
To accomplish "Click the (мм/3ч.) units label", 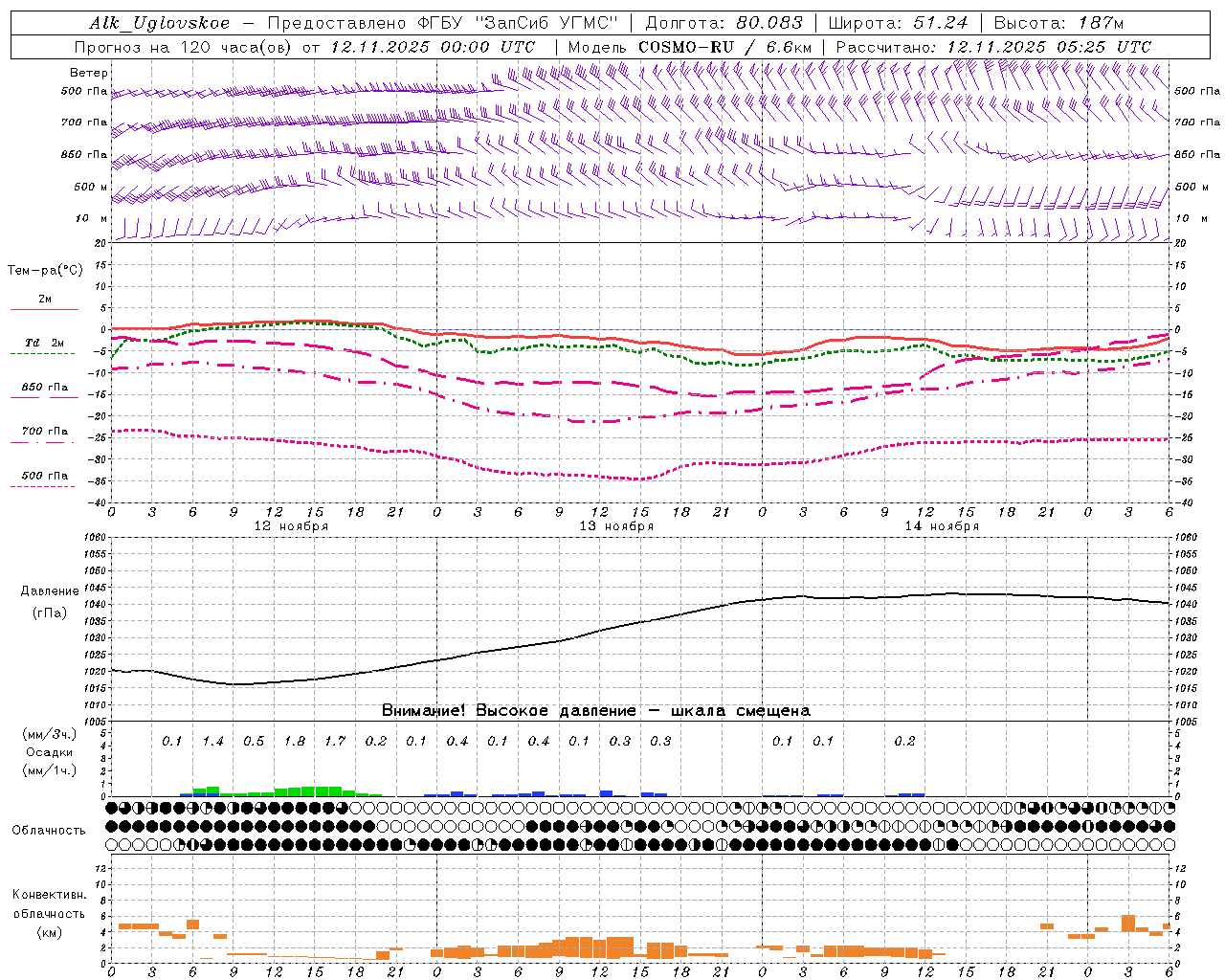I will 49,734.
